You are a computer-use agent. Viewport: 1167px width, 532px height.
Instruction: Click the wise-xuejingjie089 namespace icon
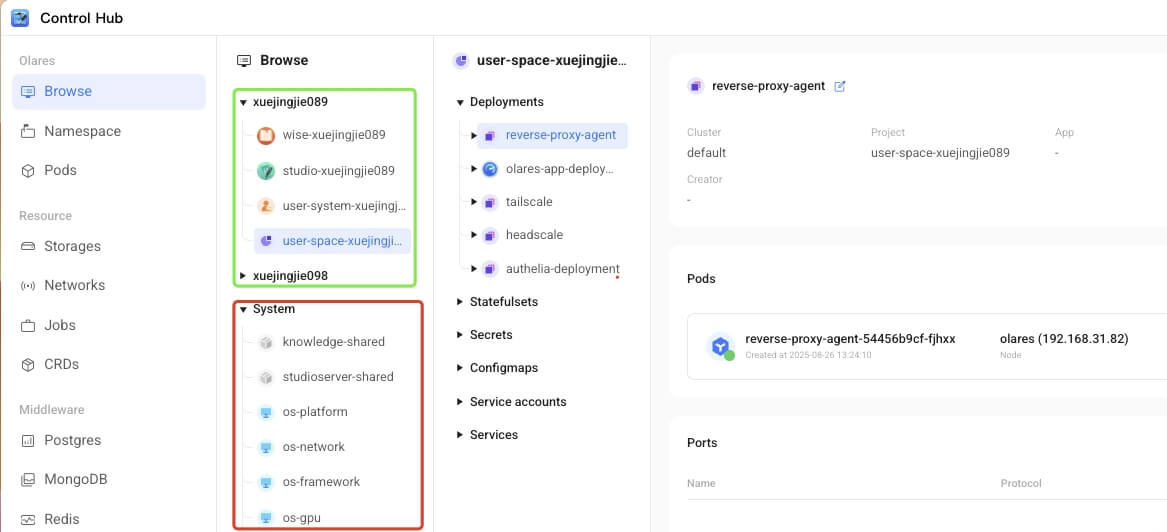[x=266, y=135]
